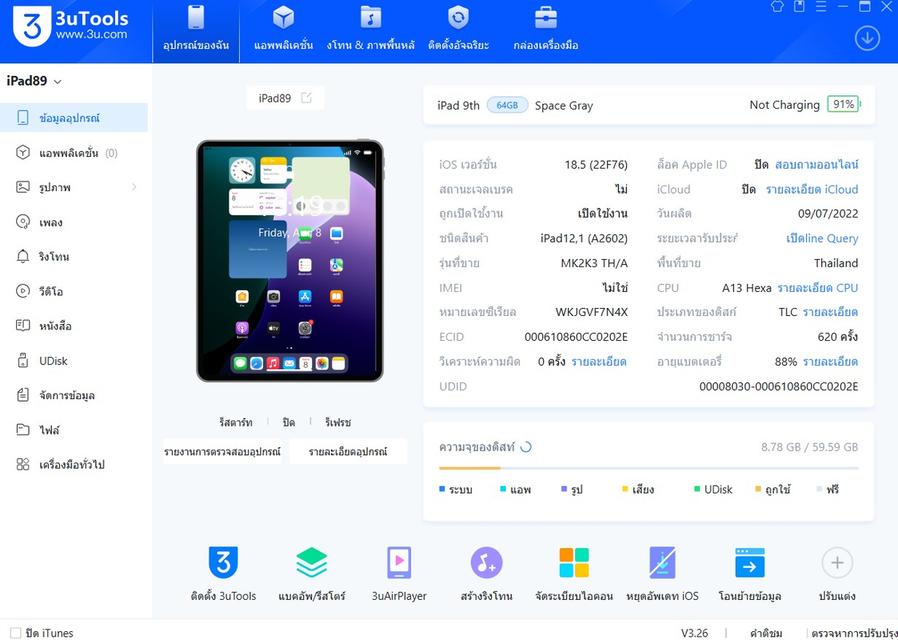Image resolution: width=898 pixels, height=640 pixels.
Task: Click the disk capacity refresh spinner icon
Action: tap(526, 447)
